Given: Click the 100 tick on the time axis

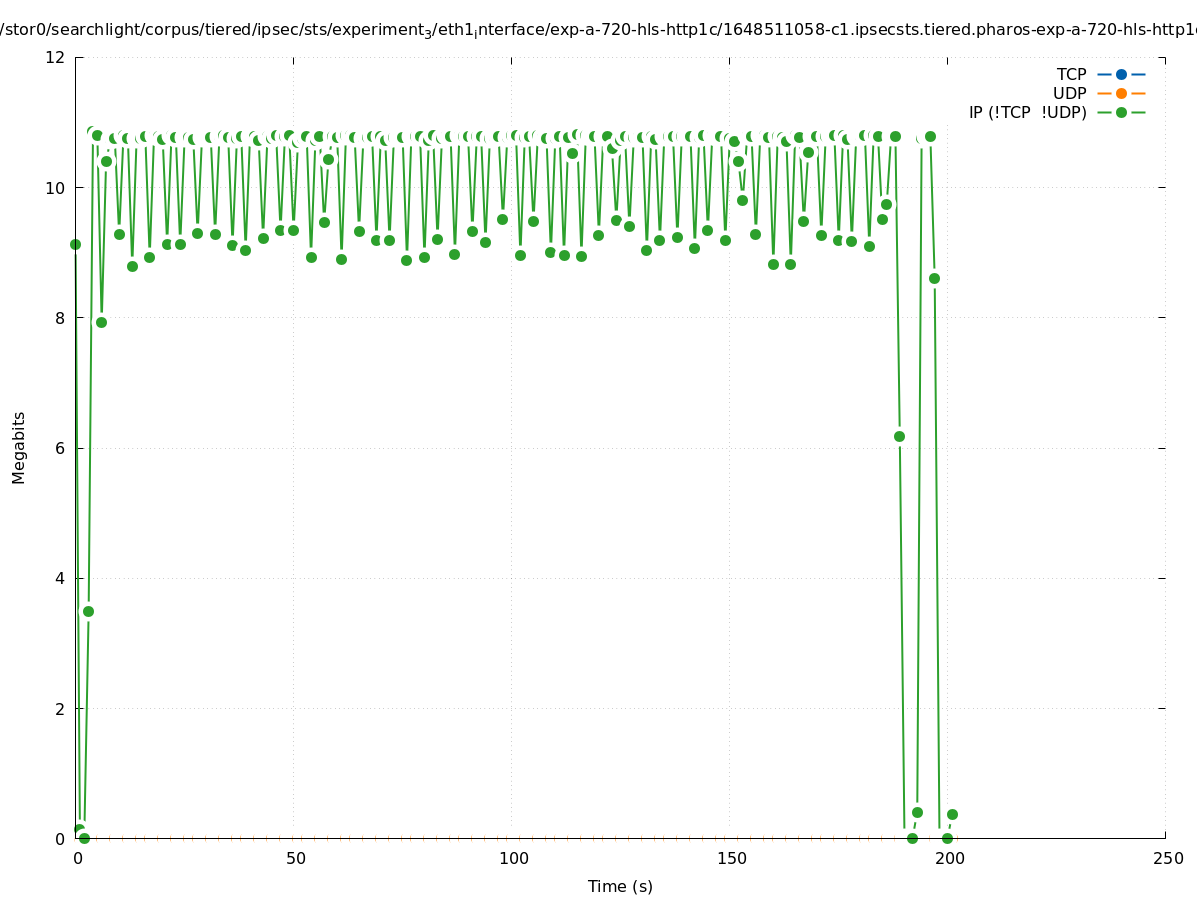Looking at the screenshot, I should click(513, 858).
